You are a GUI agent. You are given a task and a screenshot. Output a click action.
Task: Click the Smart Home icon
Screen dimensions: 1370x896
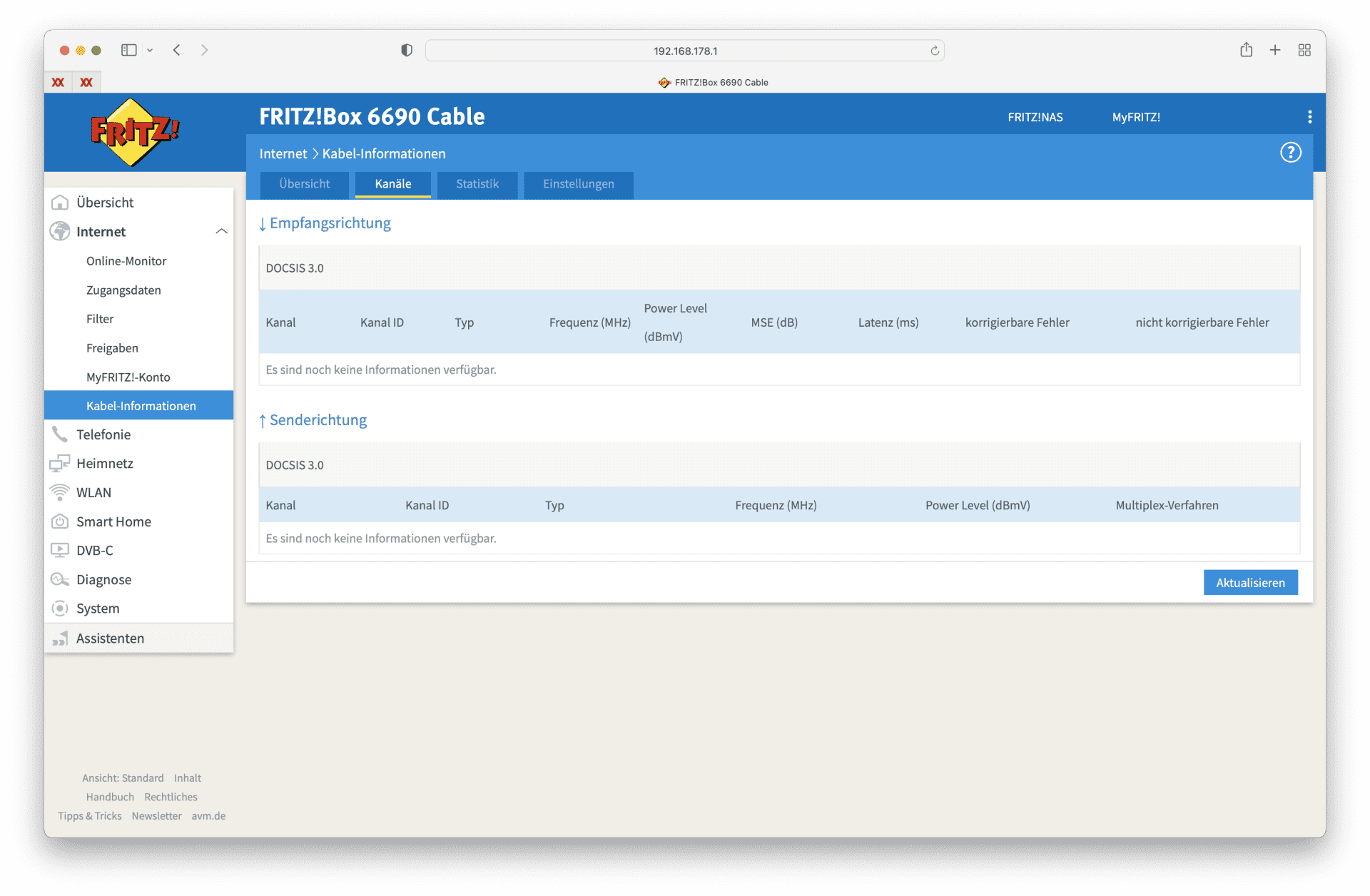coord(60,521)
